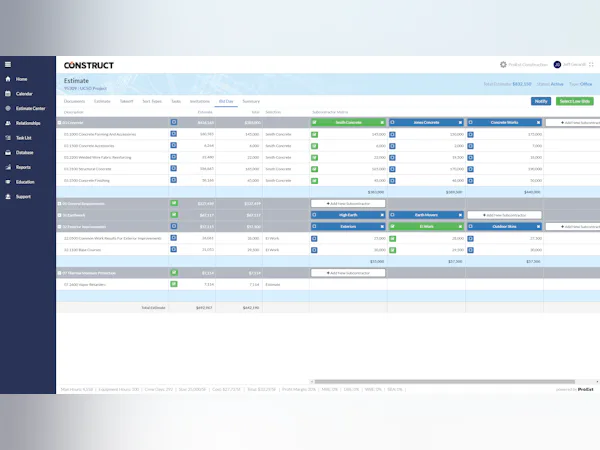Check the High Earth header checkbox

coord(314,215)
